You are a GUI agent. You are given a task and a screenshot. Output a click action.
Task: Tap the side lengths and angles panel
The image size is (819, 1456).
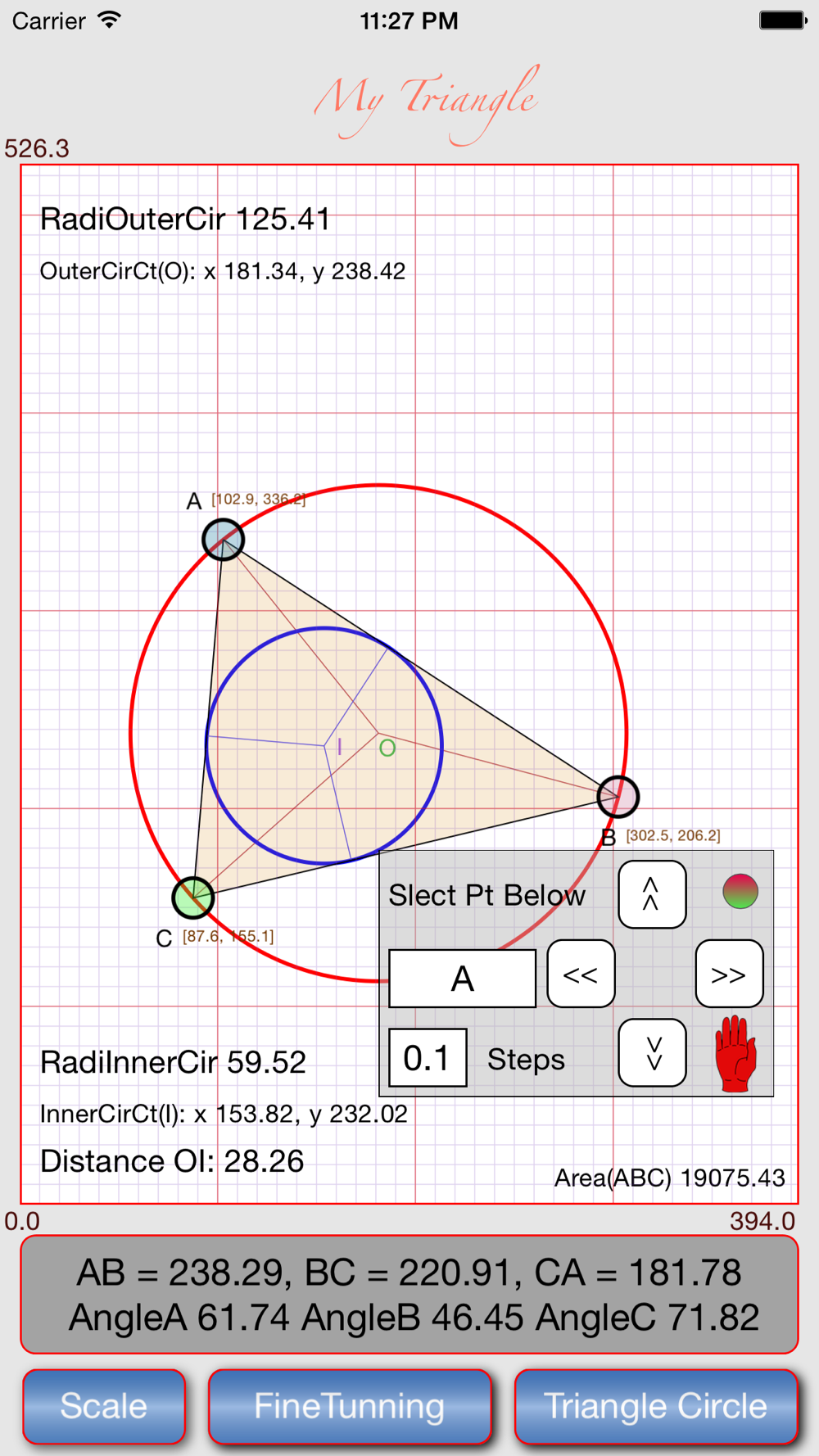tap(409, 1295)
